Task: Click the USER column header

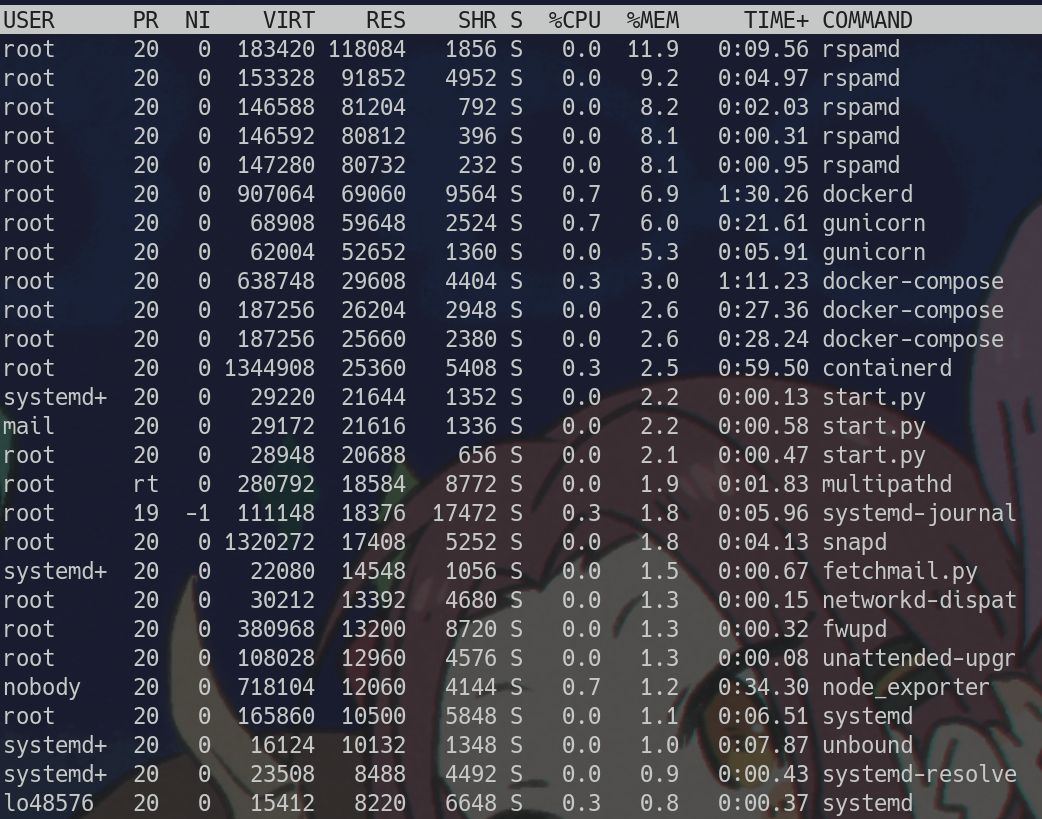Action: (x=29, y=21)
